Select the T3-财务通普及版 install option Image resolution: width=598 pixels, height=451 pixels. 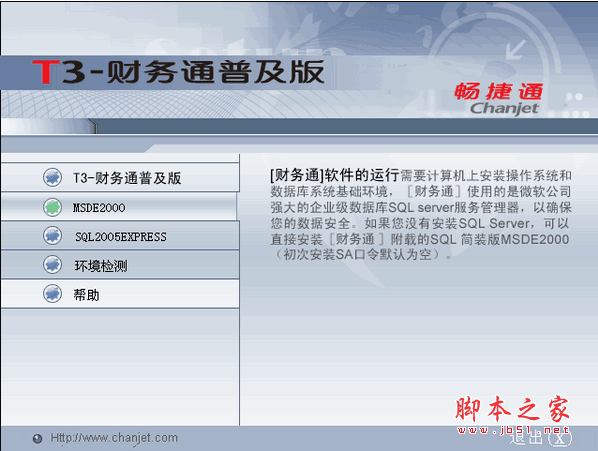[120, 177]
